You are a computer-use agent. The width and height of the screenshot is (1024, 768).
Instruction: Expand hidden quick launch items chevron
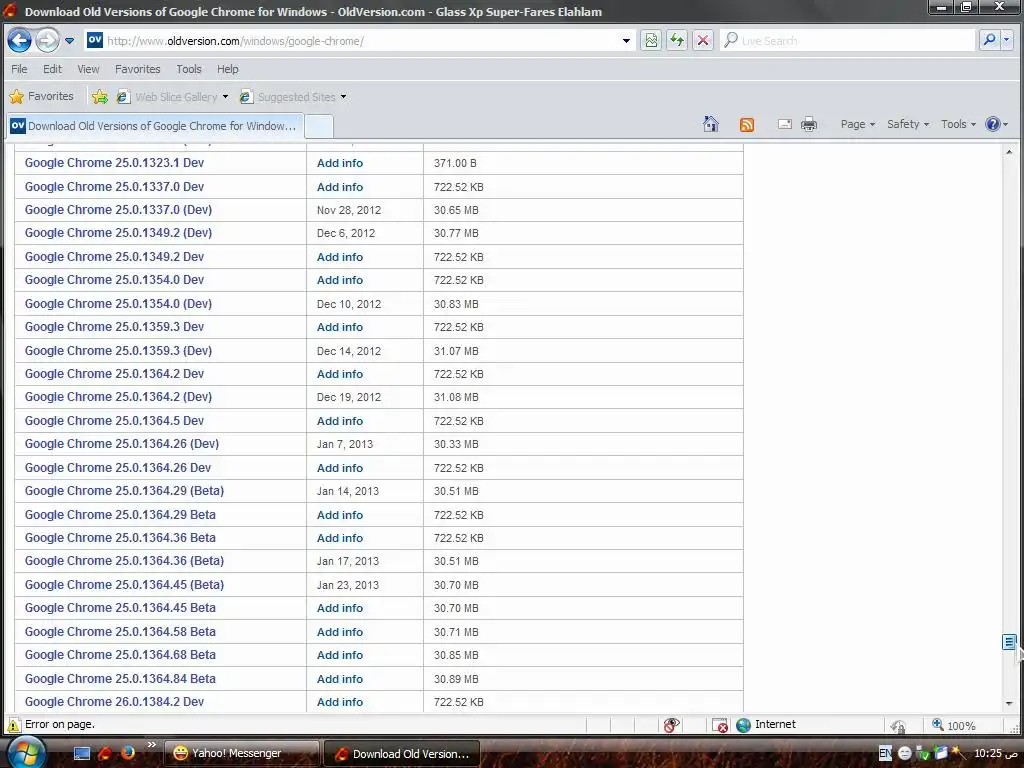pyautogui.click(x=152, y=745)
